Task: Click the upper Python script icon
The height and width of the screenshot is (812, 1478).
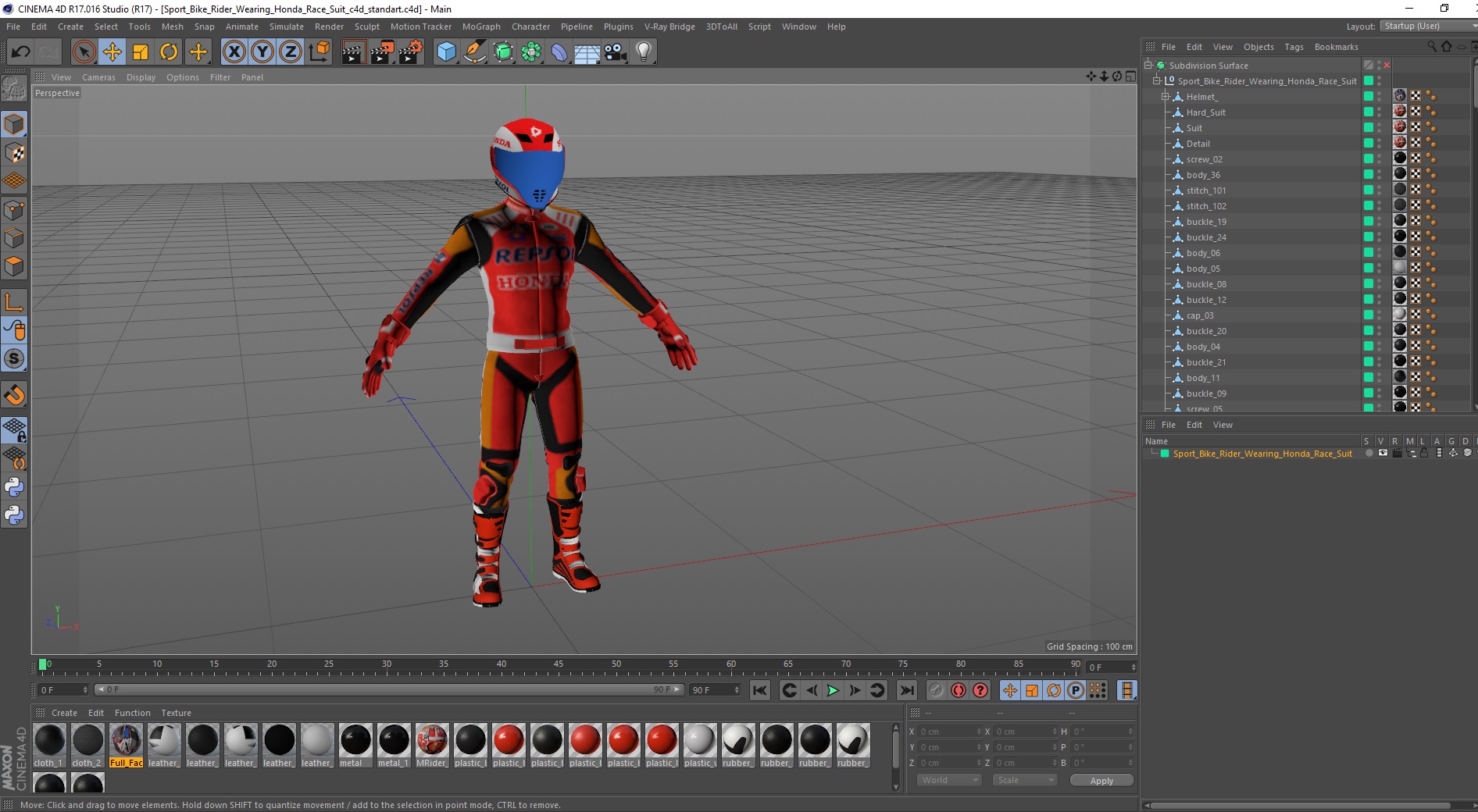Action: (14, 487)
